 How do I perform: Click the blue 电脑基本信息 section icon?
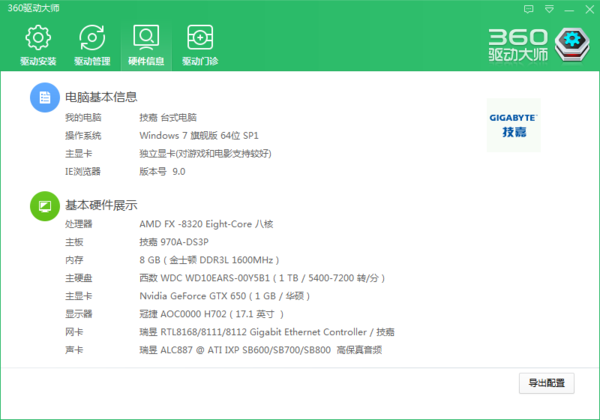[x=43, y=97]
